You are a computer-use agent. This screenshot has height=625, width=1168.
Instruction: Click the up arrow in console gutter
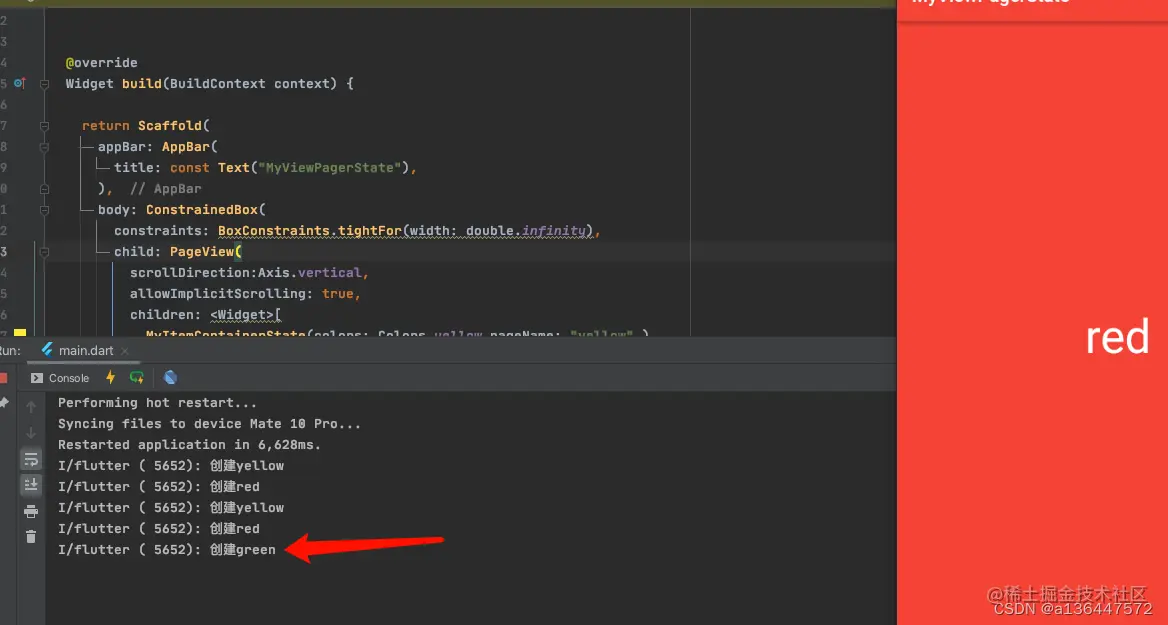point(31,407)
